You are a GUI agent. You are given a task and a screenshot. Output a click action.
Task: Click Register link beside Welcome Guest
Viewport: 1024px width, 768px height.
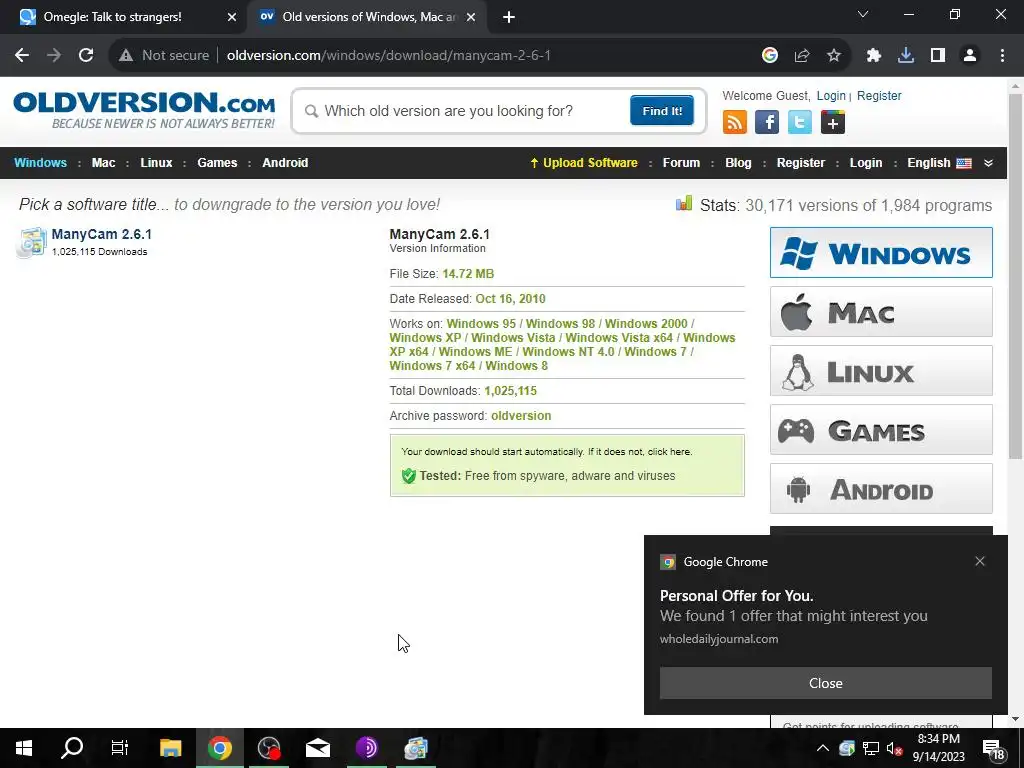879,96
